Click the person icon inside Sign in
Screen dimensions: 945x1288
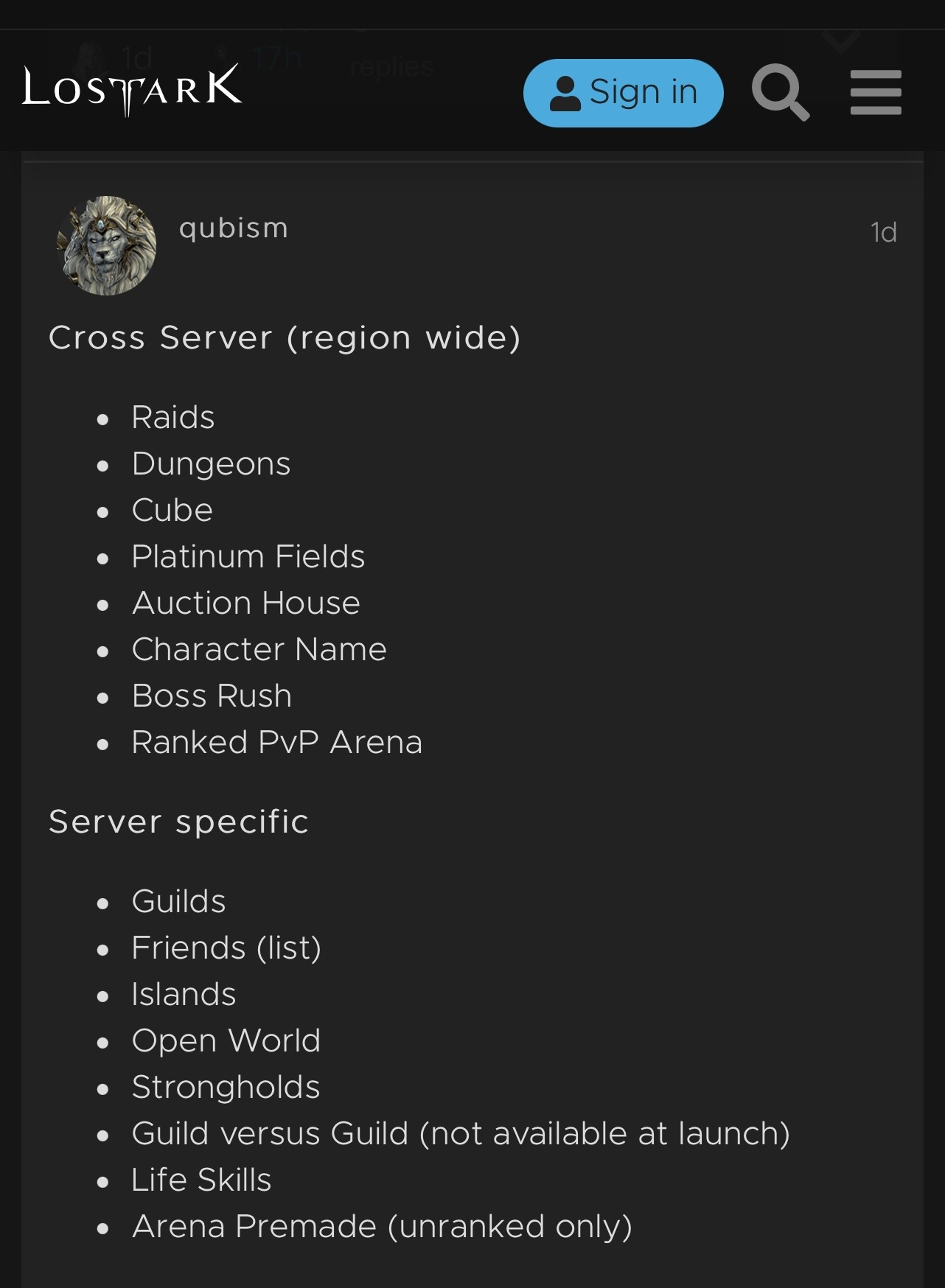click(x=565, y=94)
